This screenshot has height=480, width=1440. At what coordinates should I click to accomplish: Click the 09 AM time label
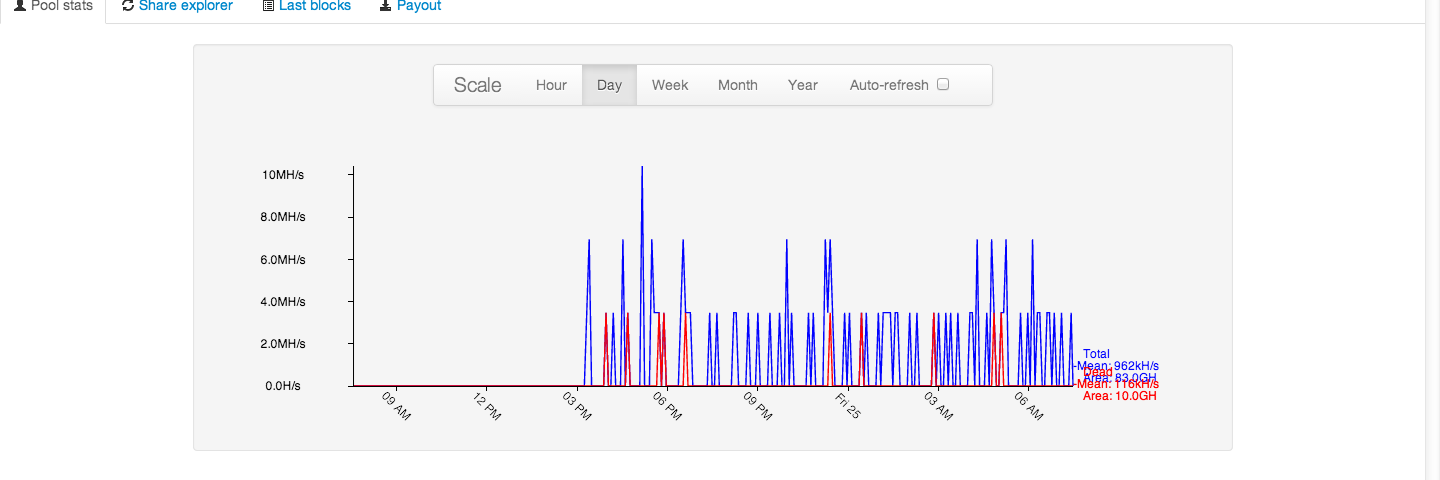pos(397,406)
